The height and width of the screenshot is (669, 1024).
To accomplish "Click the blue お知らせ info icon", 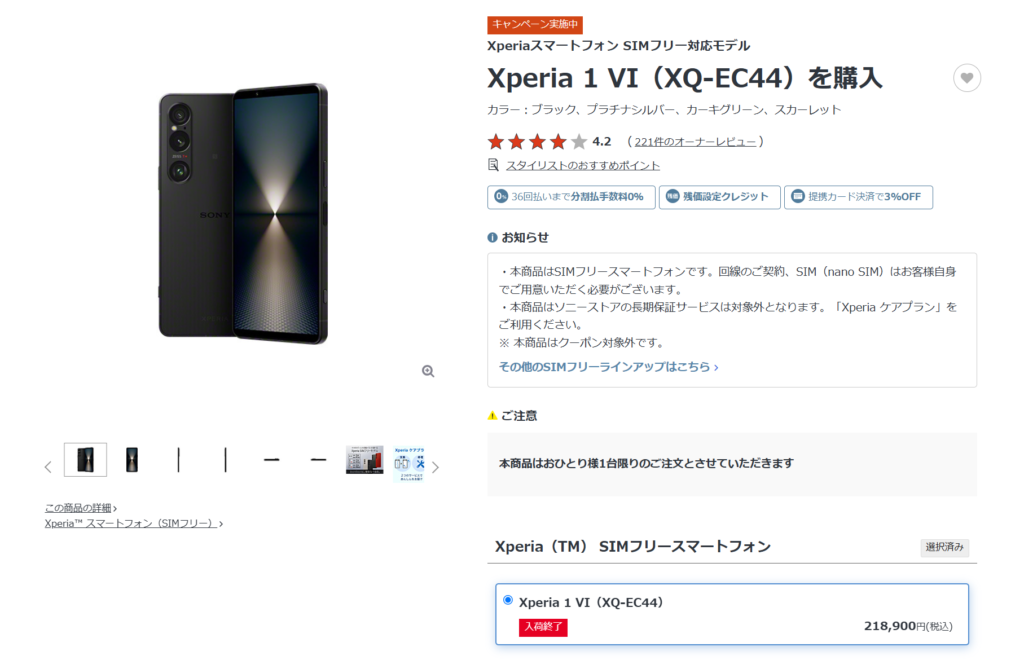I will point(492,238).
